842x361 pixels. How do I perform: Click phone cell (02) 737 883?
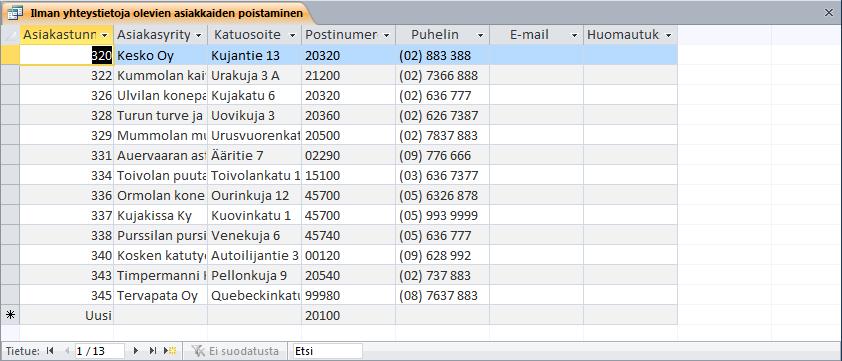[442, 275]
